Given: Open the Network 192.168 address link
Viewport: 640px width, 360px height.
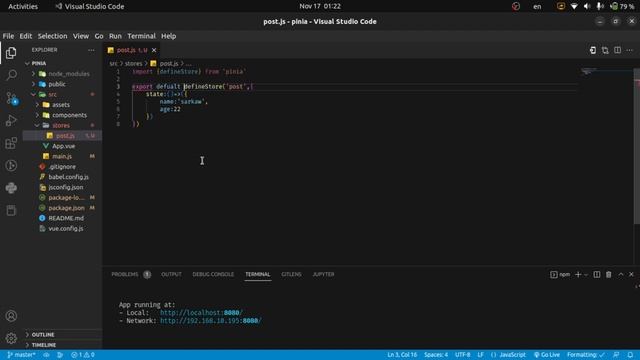Looking at the screenshot, I should pyautogui.click(x=211, y=321).
